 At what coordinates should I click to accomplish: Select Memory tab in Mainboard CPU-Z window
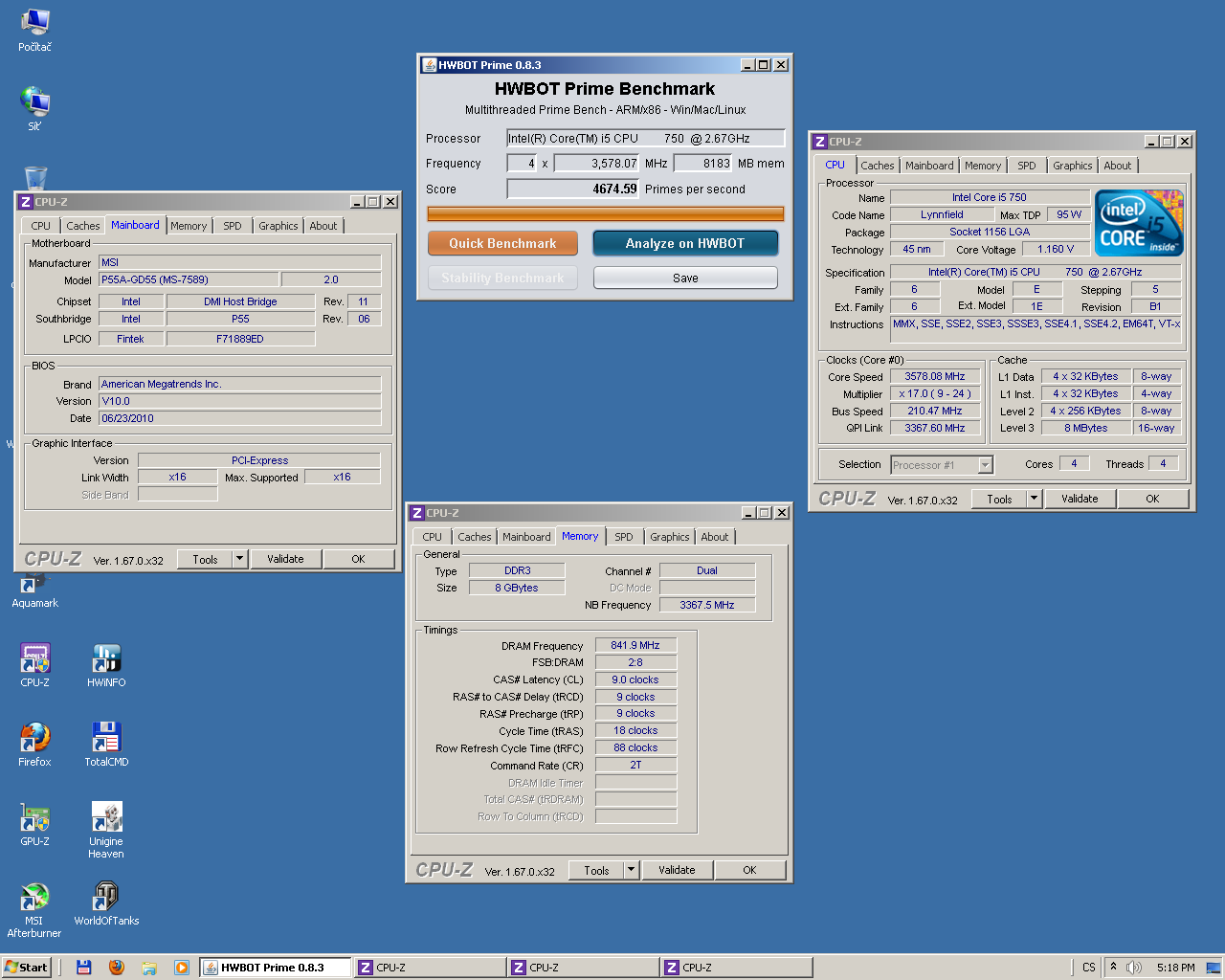pyautogui.click(x=189, y=226)
